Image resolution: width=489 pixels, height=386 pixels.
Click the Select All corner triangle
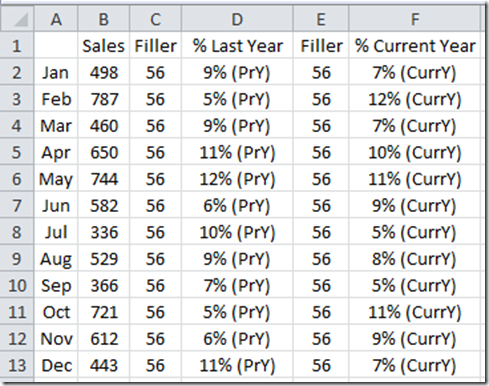click(17, 19)
